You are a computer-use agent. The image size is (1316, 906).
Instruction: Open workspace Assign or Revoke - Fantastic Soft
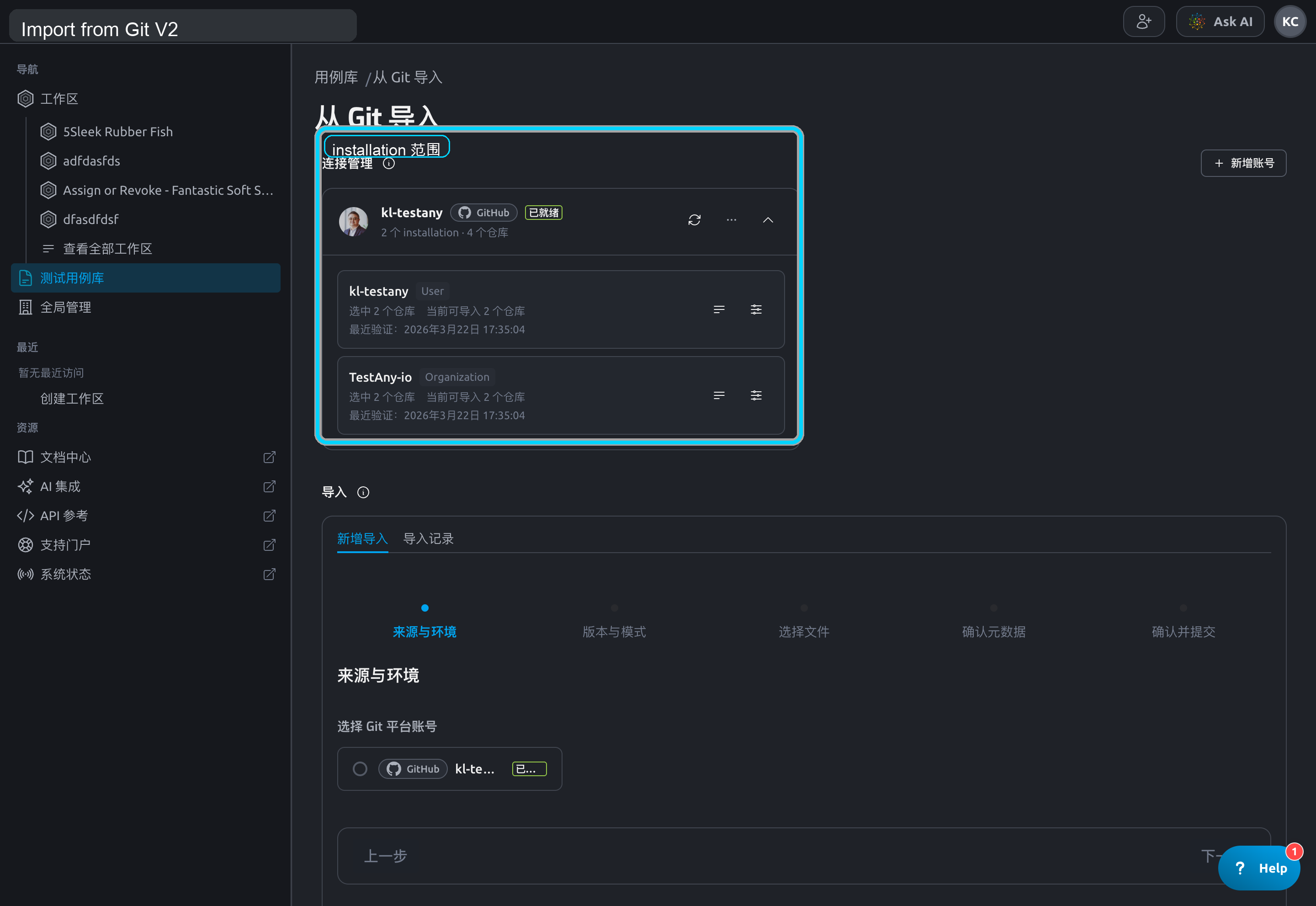point(157,190)
